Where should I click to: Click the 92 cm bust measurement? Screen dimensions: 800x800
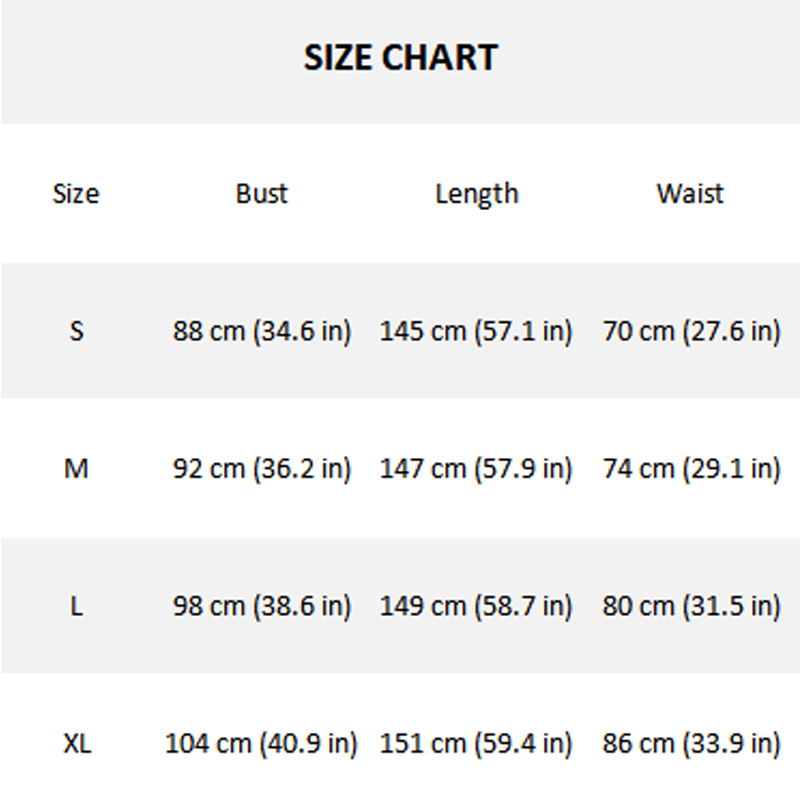point(262,468)
